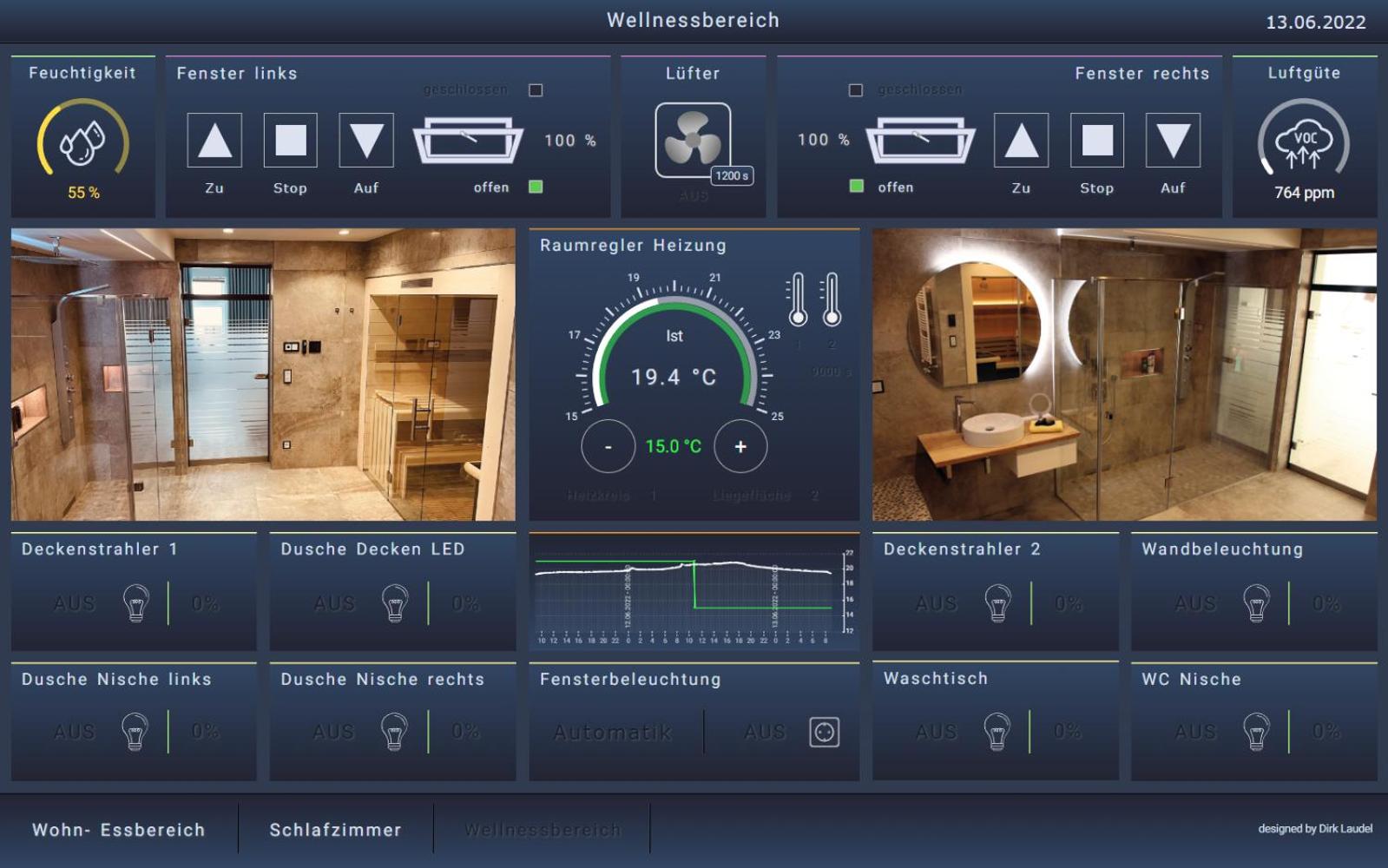Screen dimensions: 1388x868
Task: Toggle the green offen box for Fenster links
Action: coord(536,187)
